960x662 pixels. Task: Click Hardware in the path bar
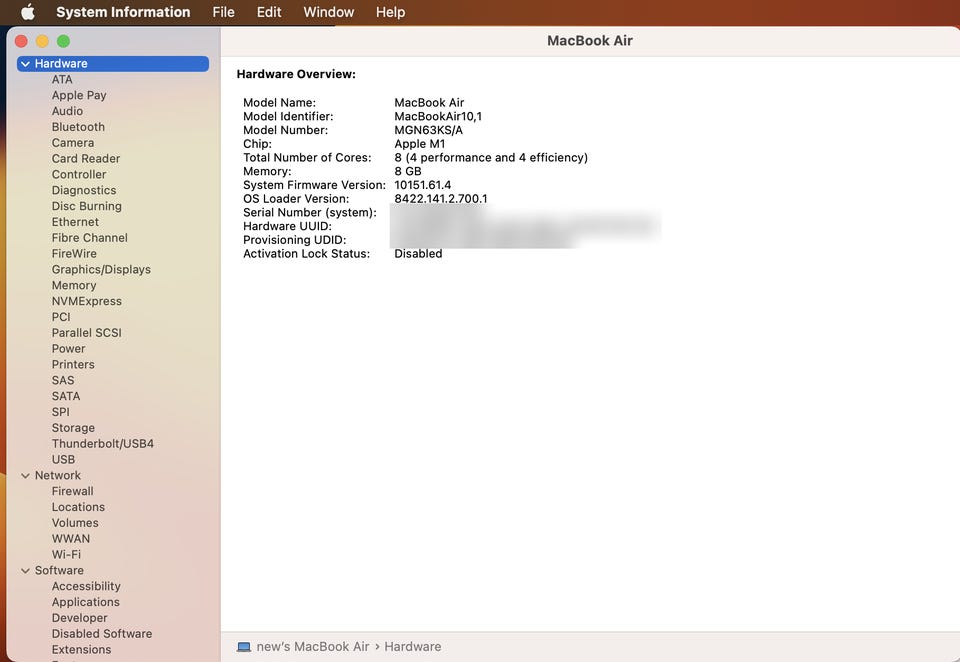413,647
